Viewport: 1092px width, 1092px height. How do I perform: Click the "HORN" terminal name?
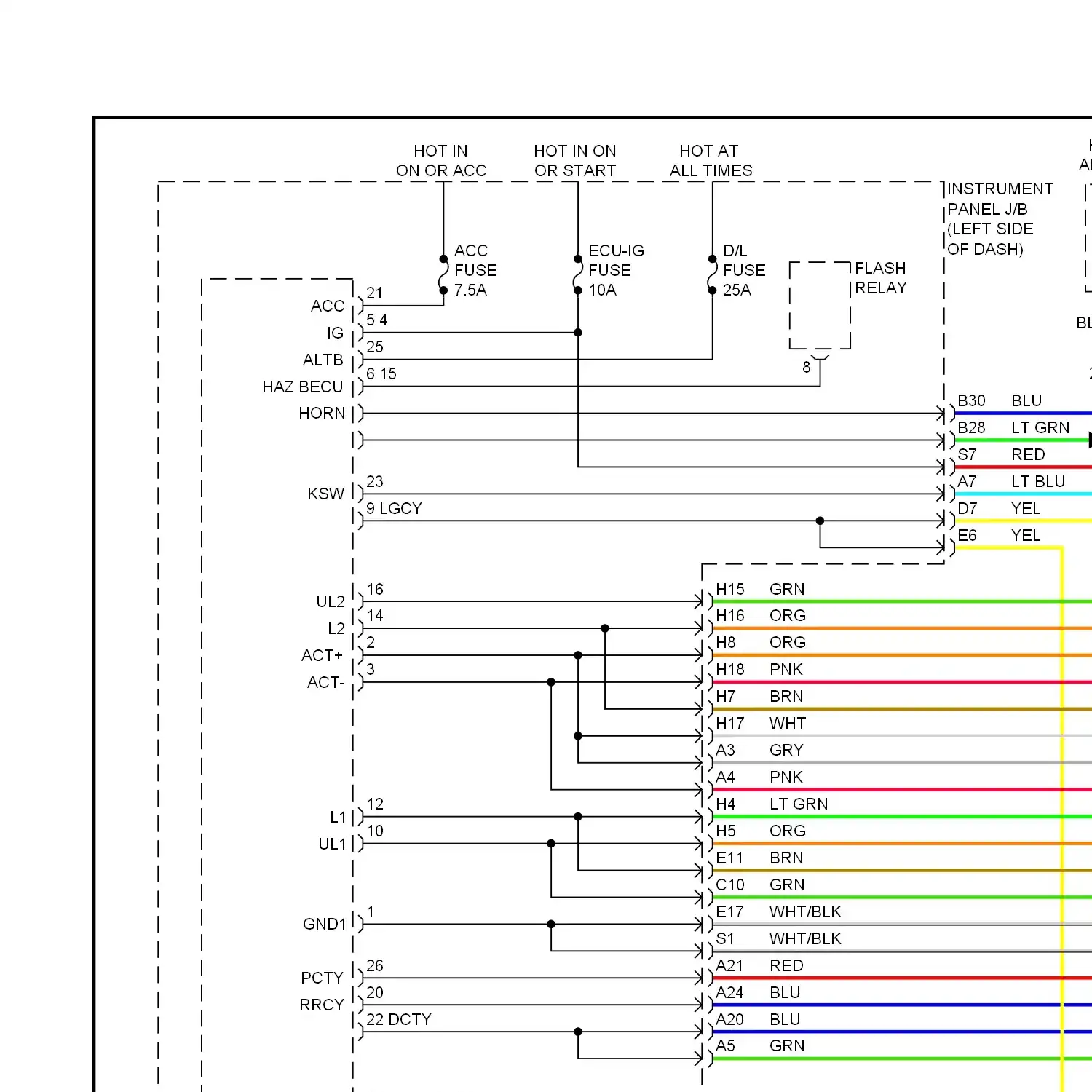pyautogui.click(x=322, y=414)
